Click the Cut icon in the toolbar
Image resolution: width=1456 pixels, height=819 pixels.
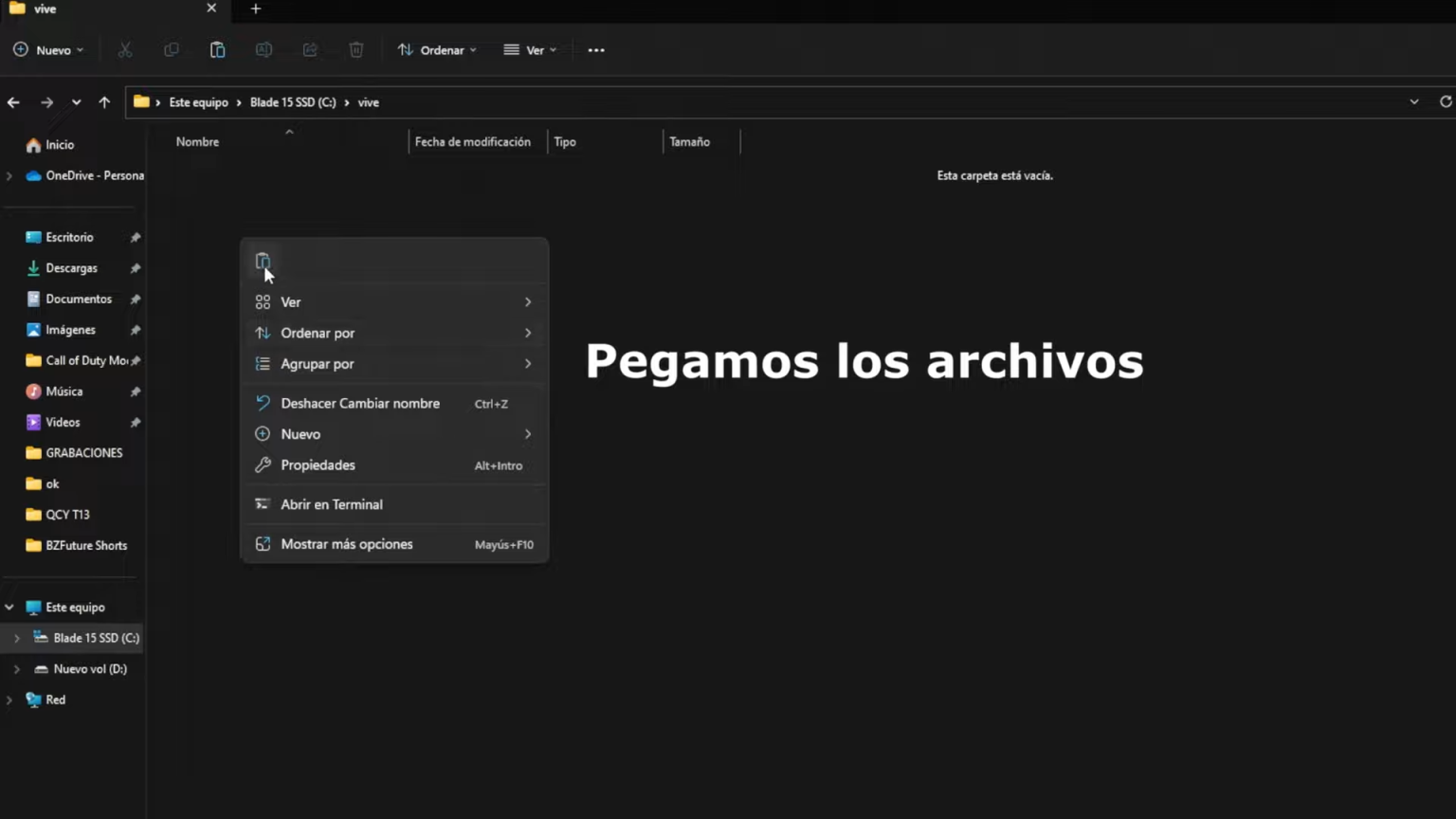(125, 49)
